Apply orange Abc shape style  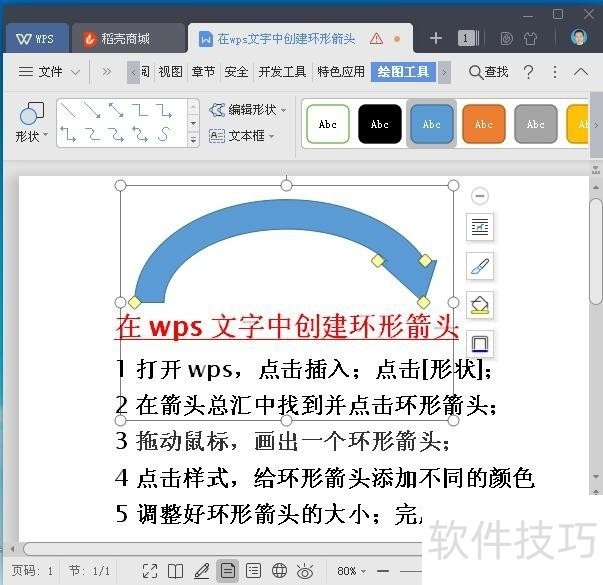tap(483, 124)
